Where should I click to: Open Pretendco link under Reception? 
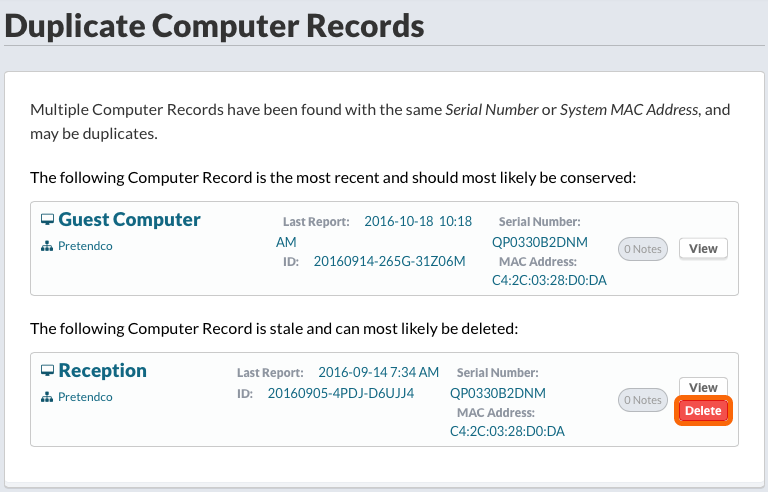click(85, 397)
